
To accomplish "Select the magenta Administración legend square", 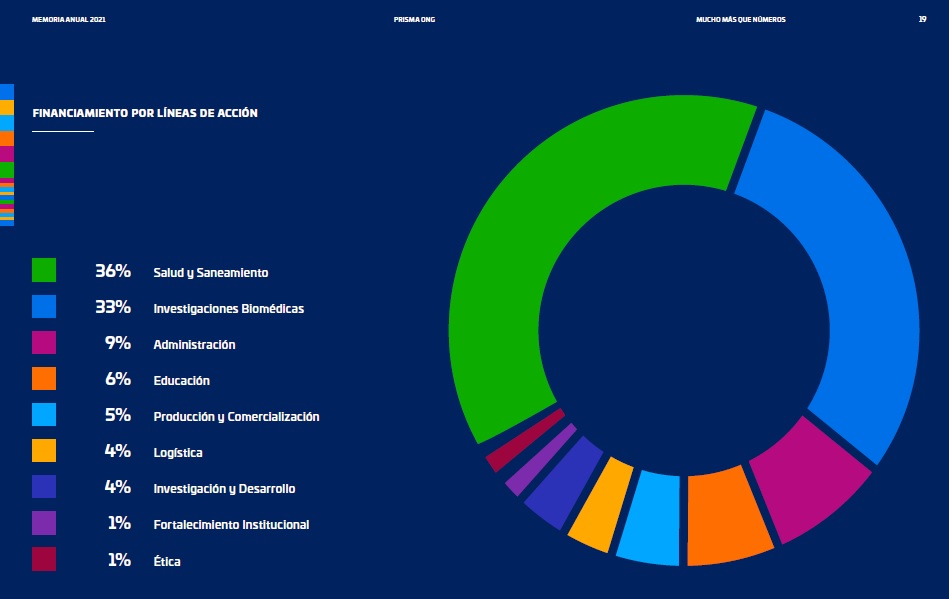I will pos(44,343).
